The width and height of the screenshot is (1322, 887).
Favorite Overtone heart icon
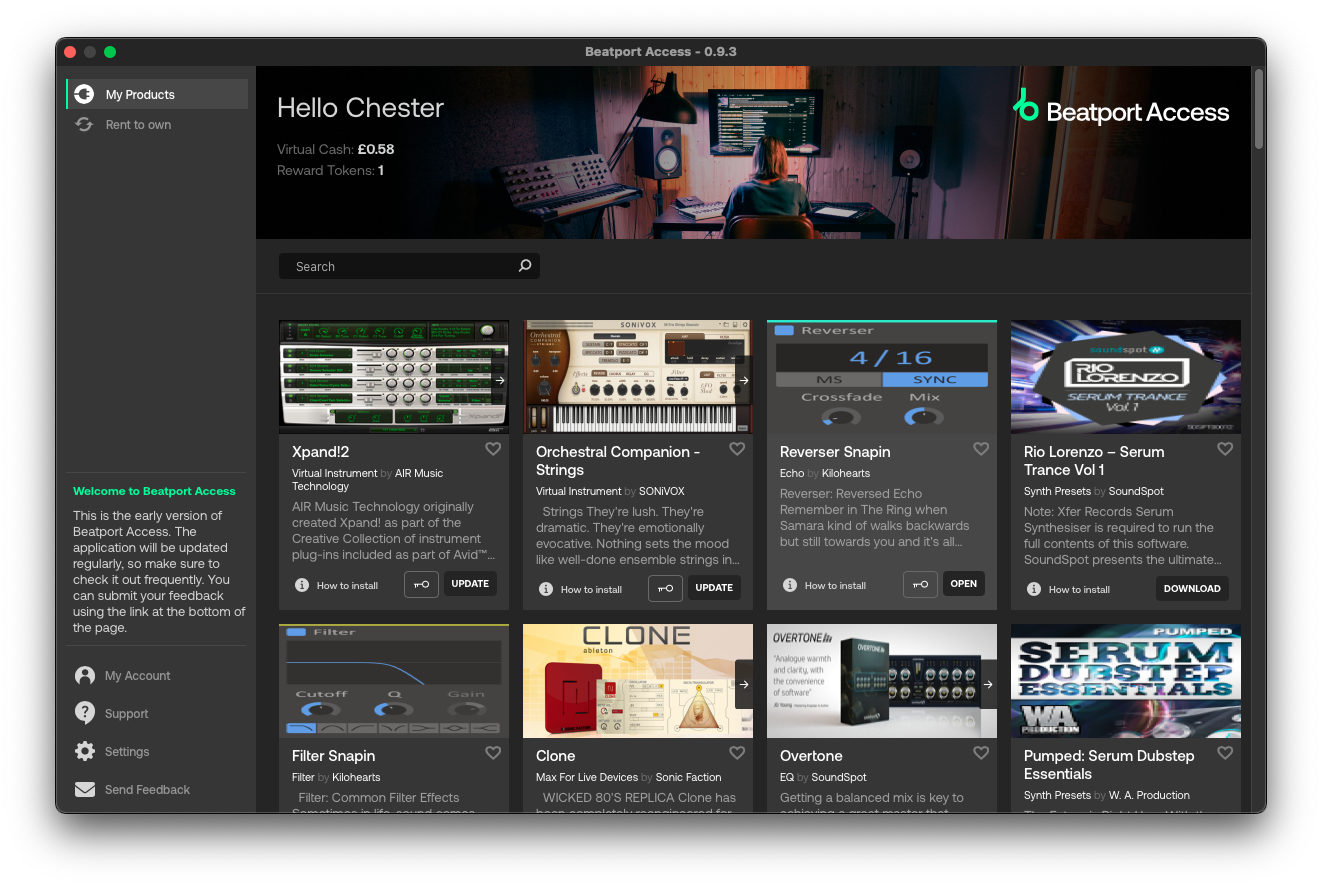click(x=981, y=753)
